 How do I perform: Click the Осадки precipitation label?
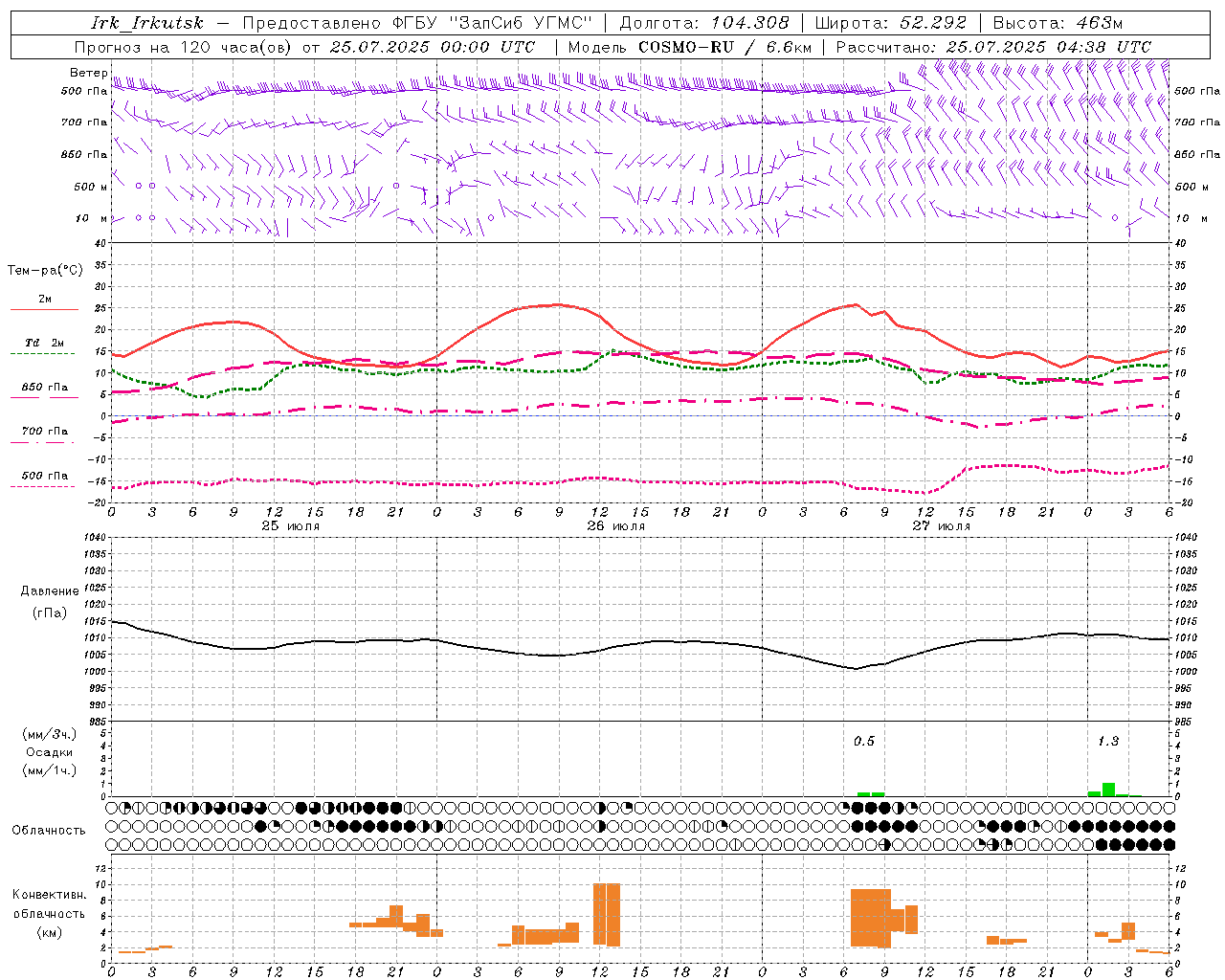click(49, 752)
